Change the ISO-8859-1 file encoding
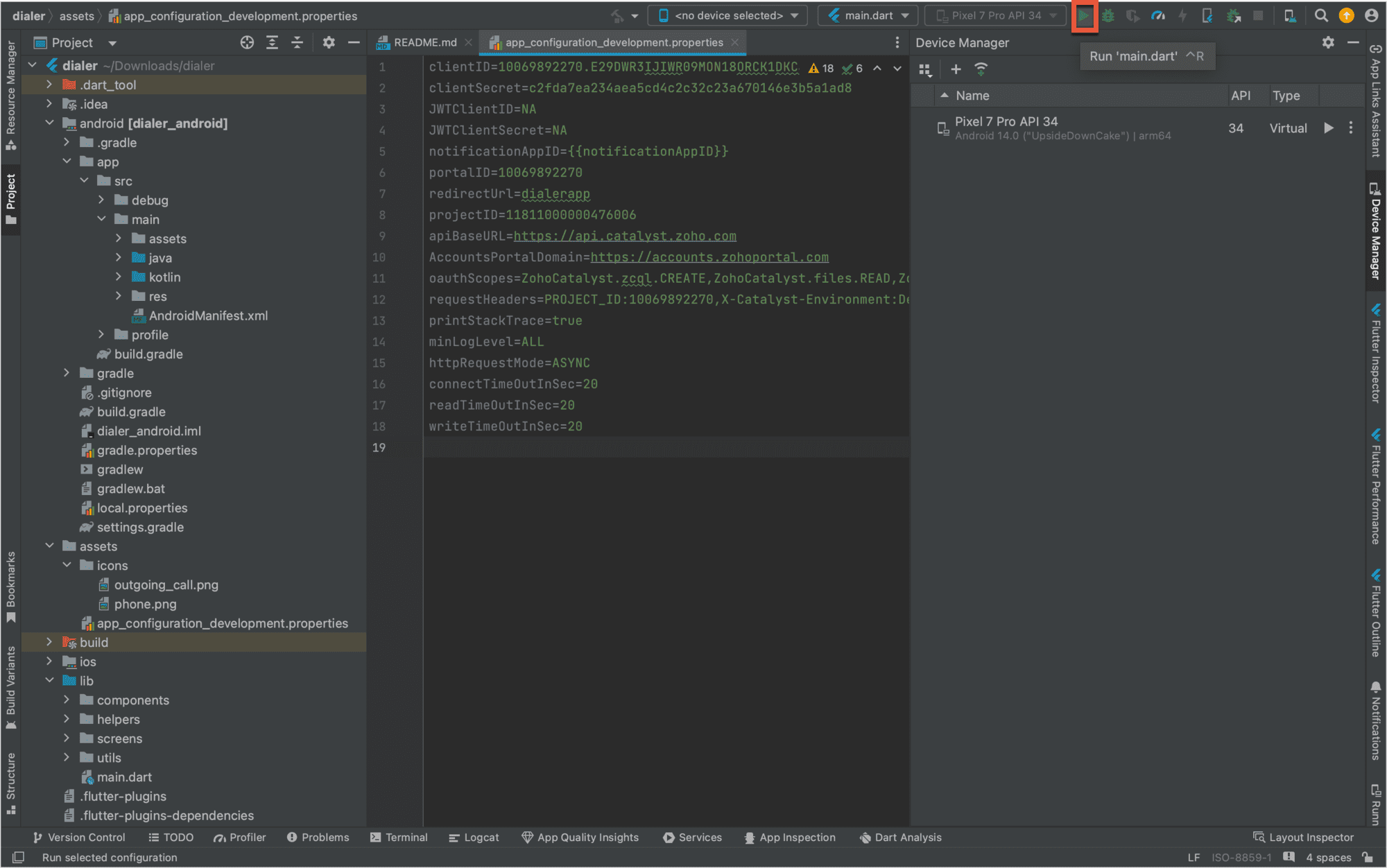The height and width of the screenshot is (868, 1387). (x=1241, y=858)
